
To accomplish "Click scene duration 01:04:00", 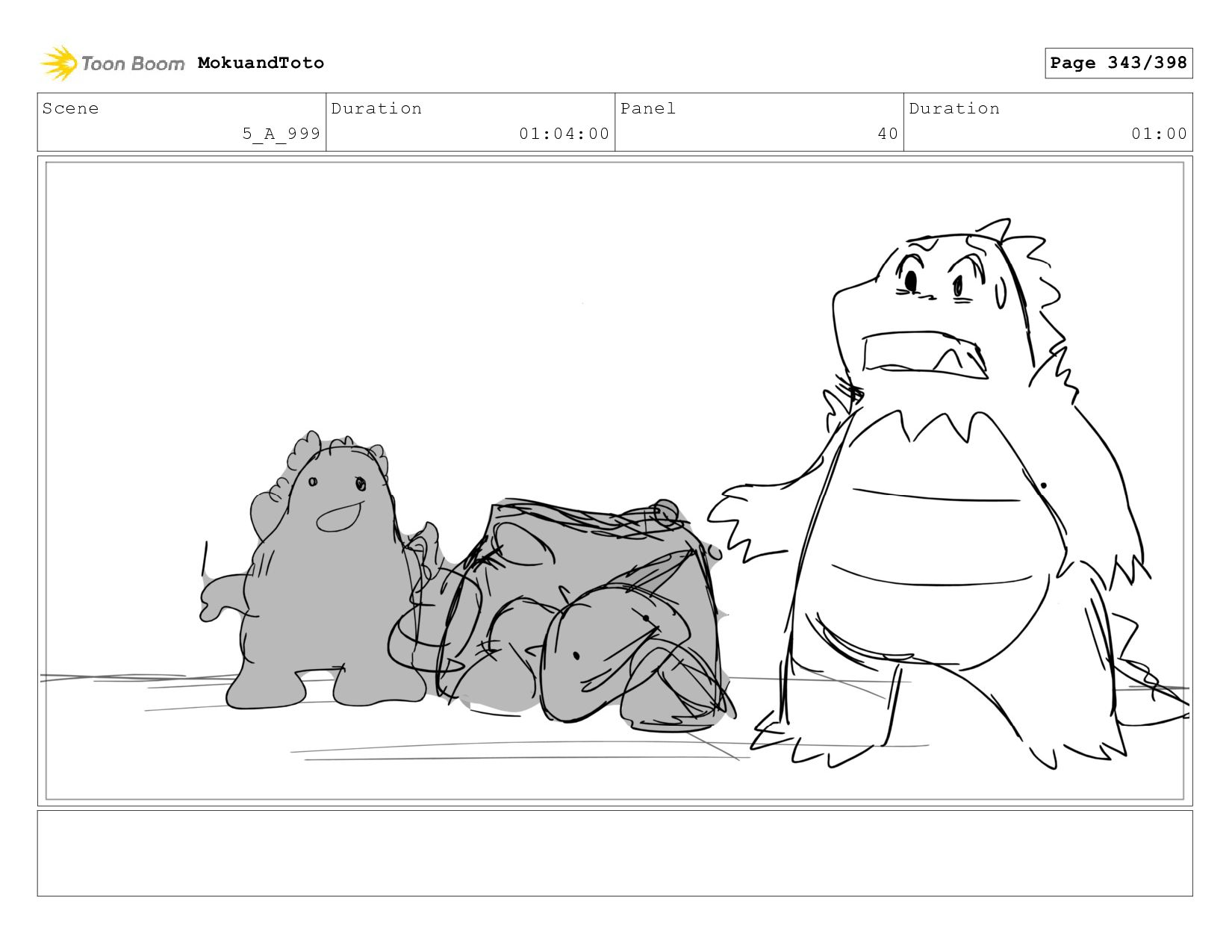I will pos(564,134).
